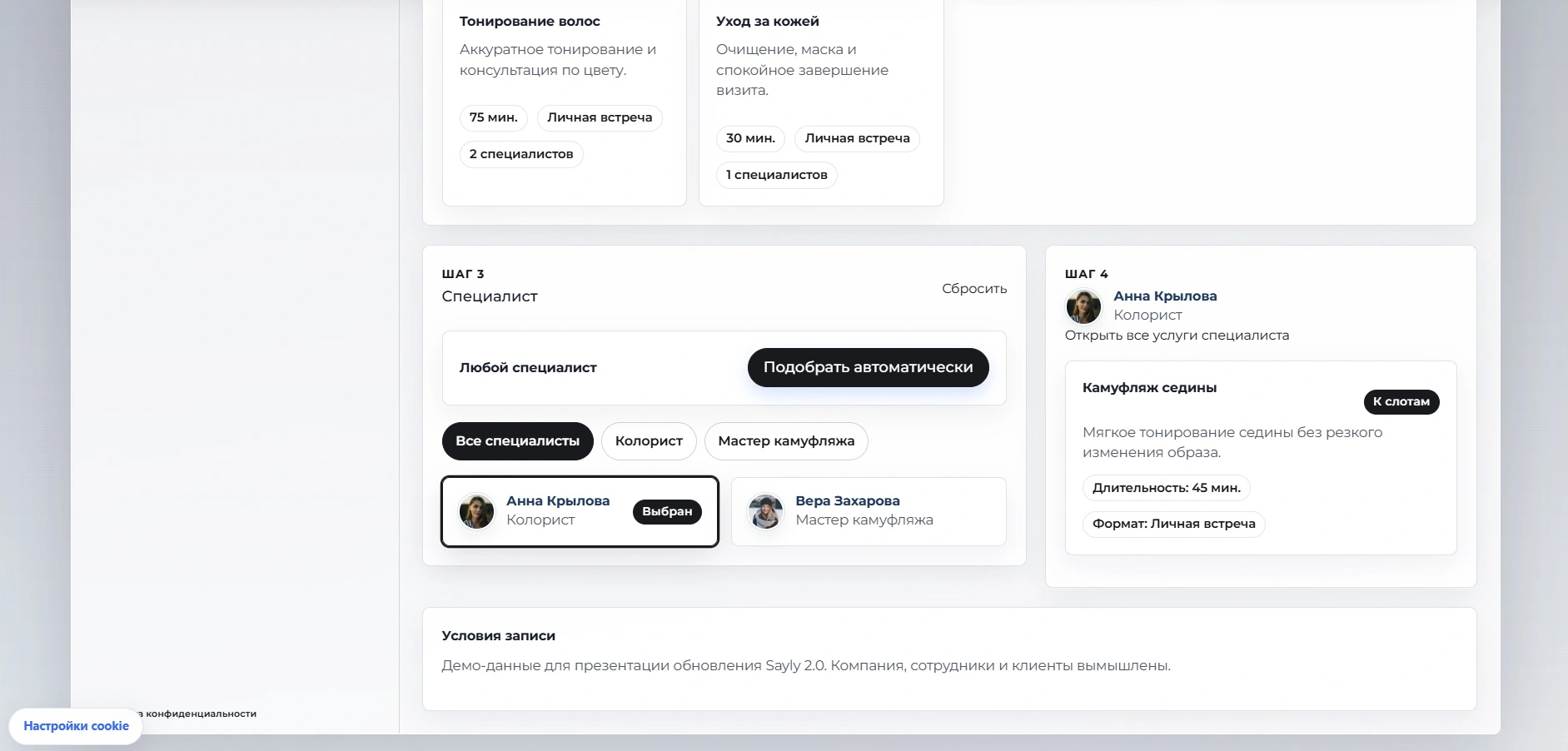Click the Длительность: 45 мин. chip

pos(1167,488)
